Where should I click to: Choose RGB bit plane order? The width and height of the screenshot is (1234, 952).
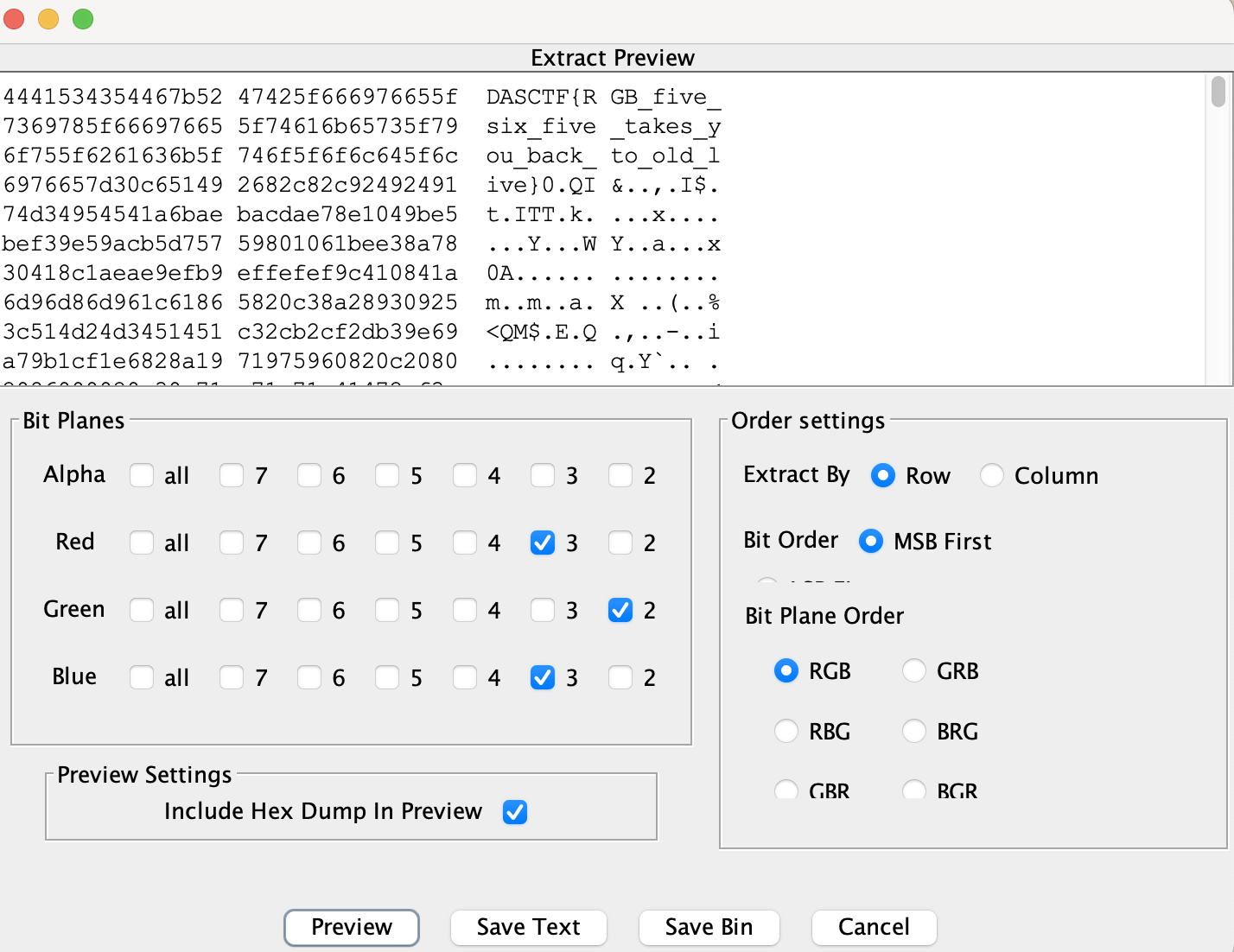(786, 670)
